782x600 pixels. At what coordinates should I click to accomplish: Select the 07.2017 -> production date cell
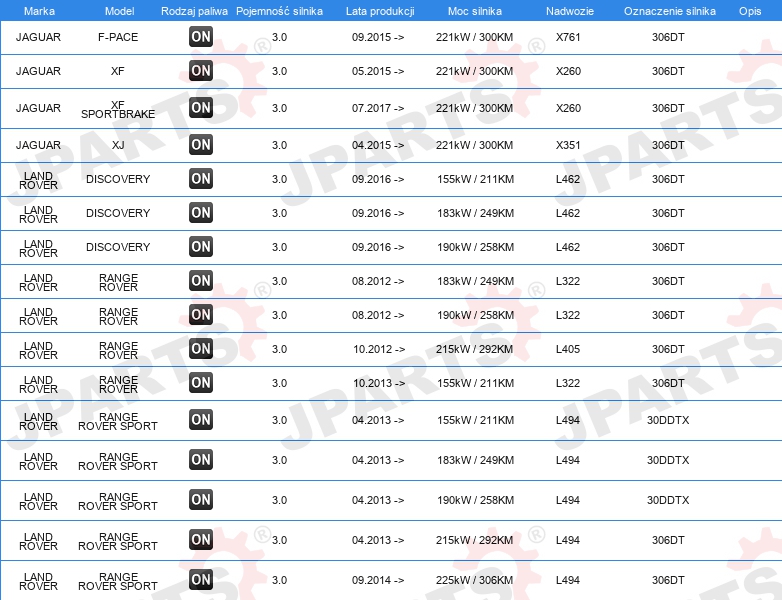[378, 108]
